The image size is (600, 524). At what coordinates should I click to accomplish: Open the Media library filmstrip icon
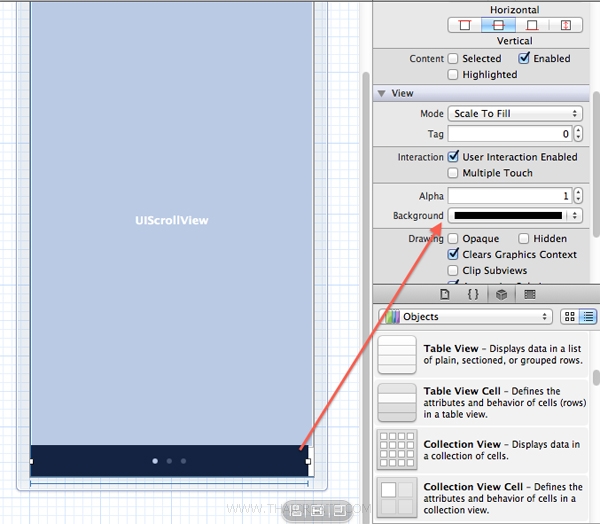[530, 294]
